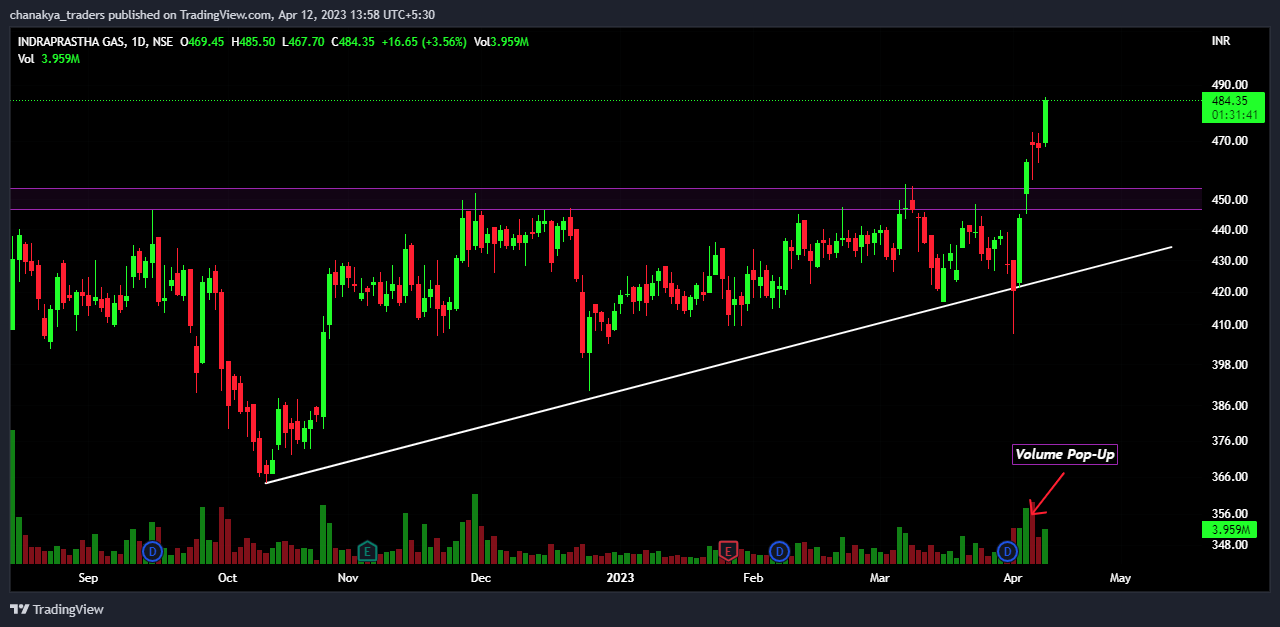
Task: Click the 490.00 price axis label
Action: [1229, 85]
